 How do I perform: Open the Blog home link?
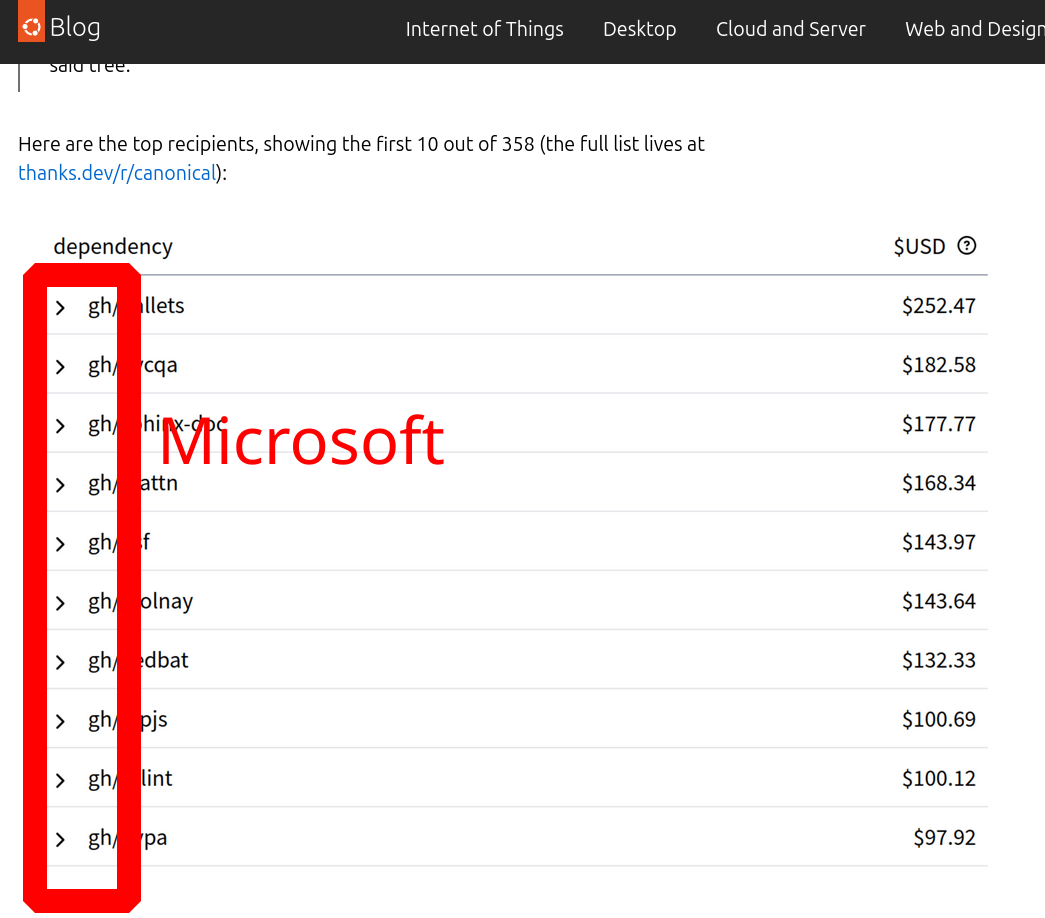[x=75, y=27]
